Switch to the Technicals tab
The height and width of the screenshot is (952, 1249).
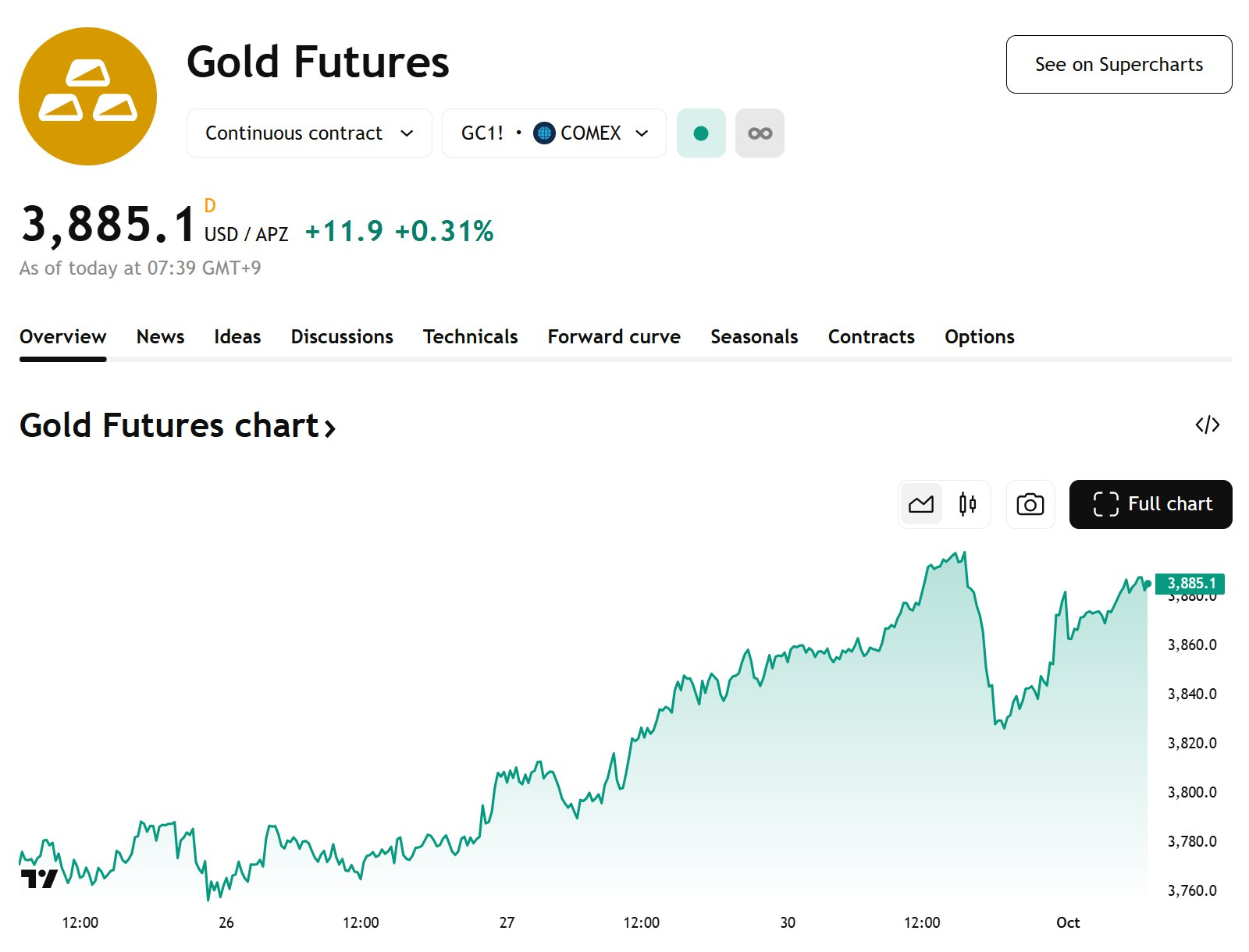coord(470,337)
